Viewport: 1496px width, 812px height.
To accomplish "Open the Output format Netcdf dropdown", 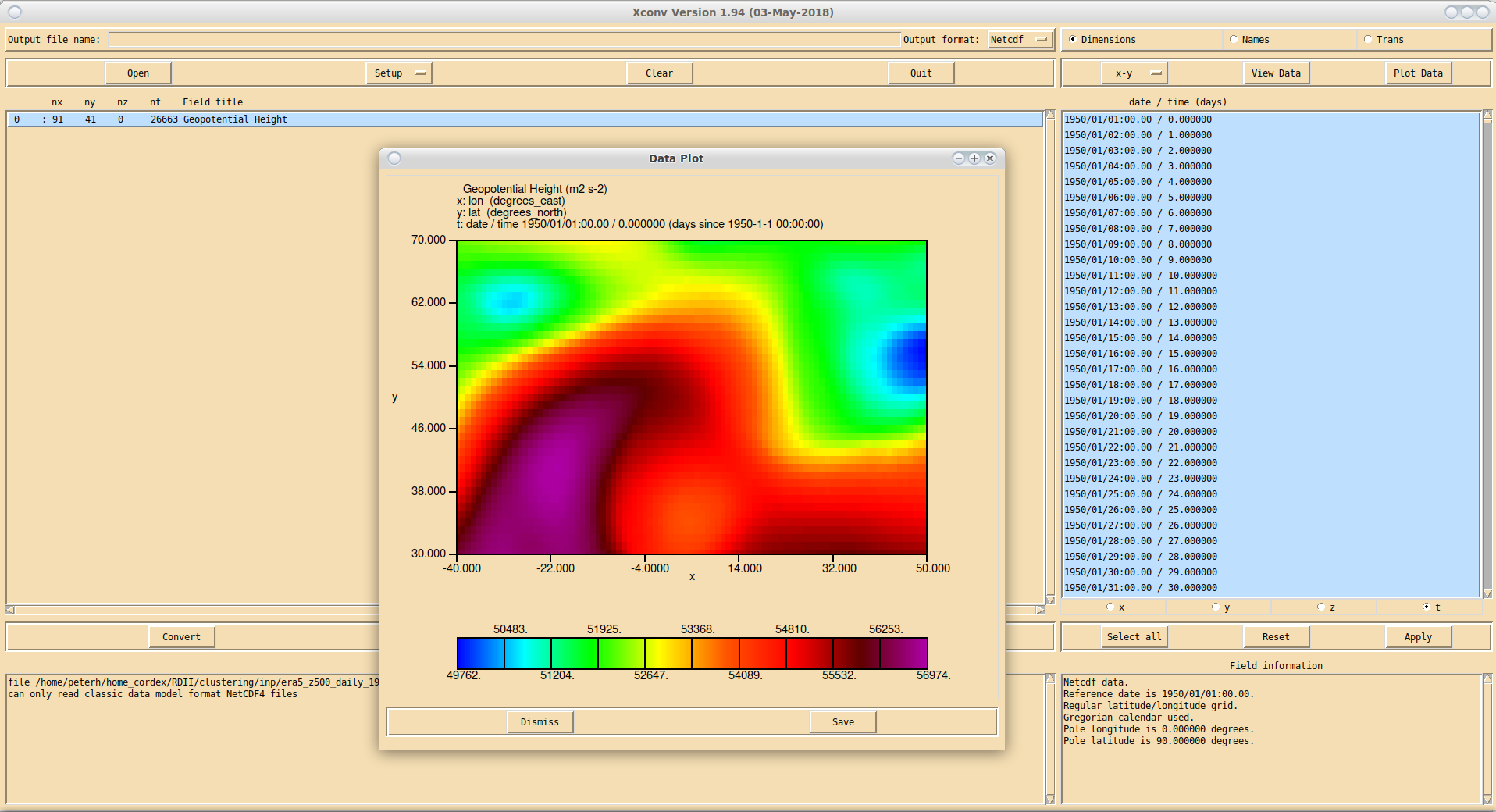I will pyautogui.click(x=1020, y=40).
